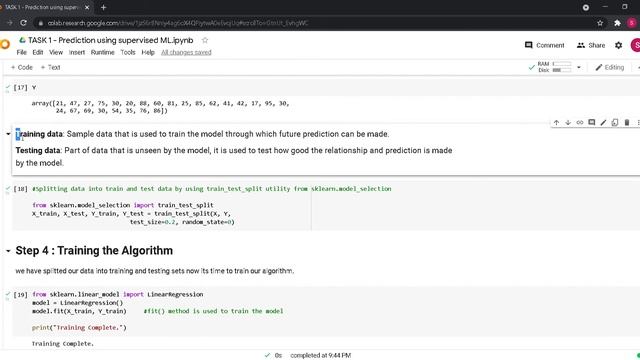The height and width of the screenshot is (360, 640).
Task: Delete the selected cell with trash icon
Action: click(x=627, y=122)
